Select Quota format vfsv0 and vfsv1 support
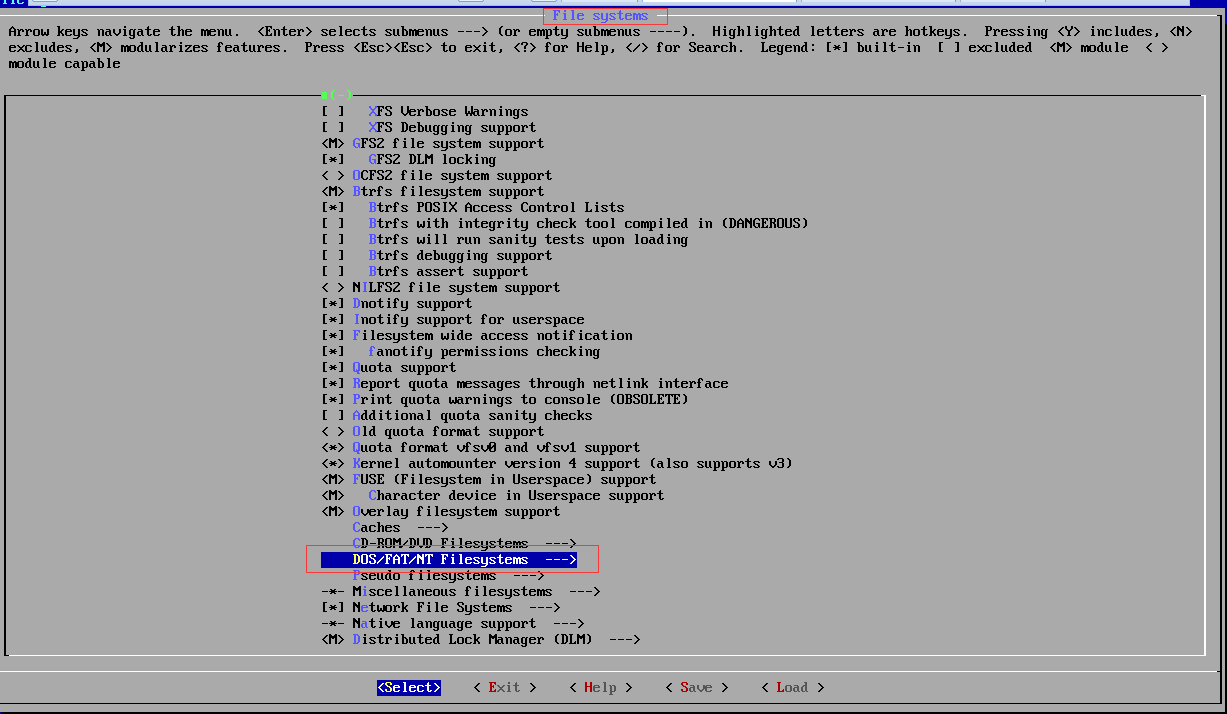1227x714 pixels. (481, 447)
